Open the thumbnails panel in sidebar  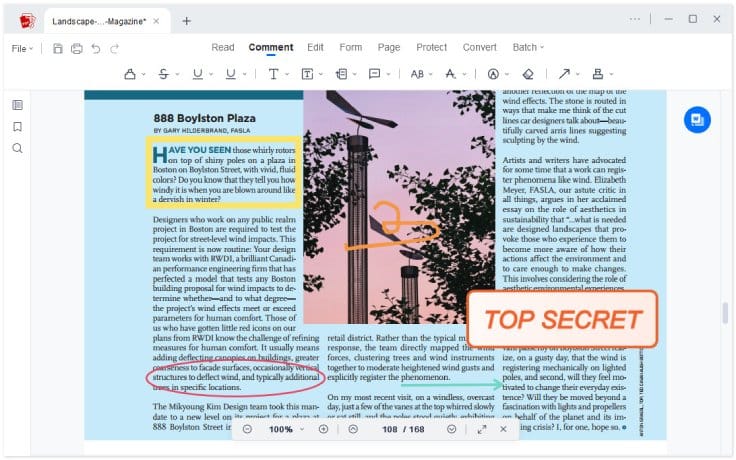pos(17,105)
